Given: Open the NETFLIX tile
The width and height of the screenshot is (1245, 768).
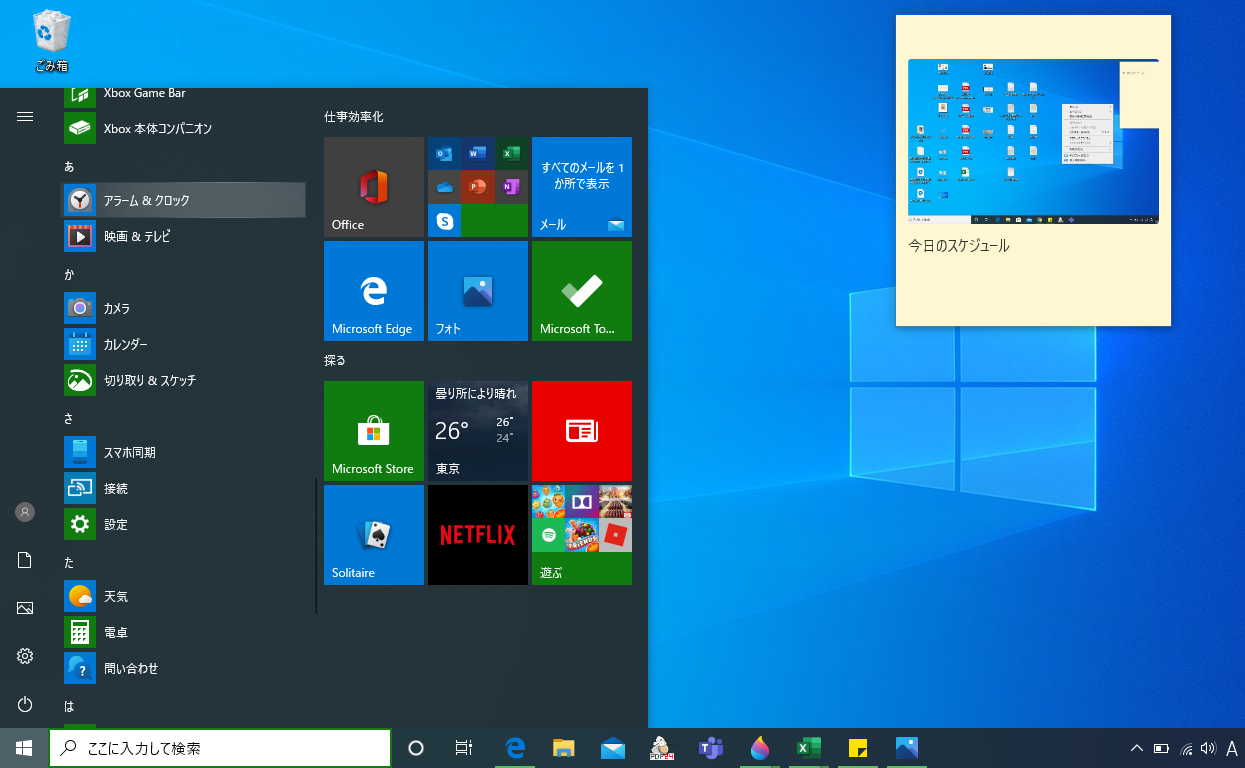Looking at the screenshot, I should click(478, 535).
